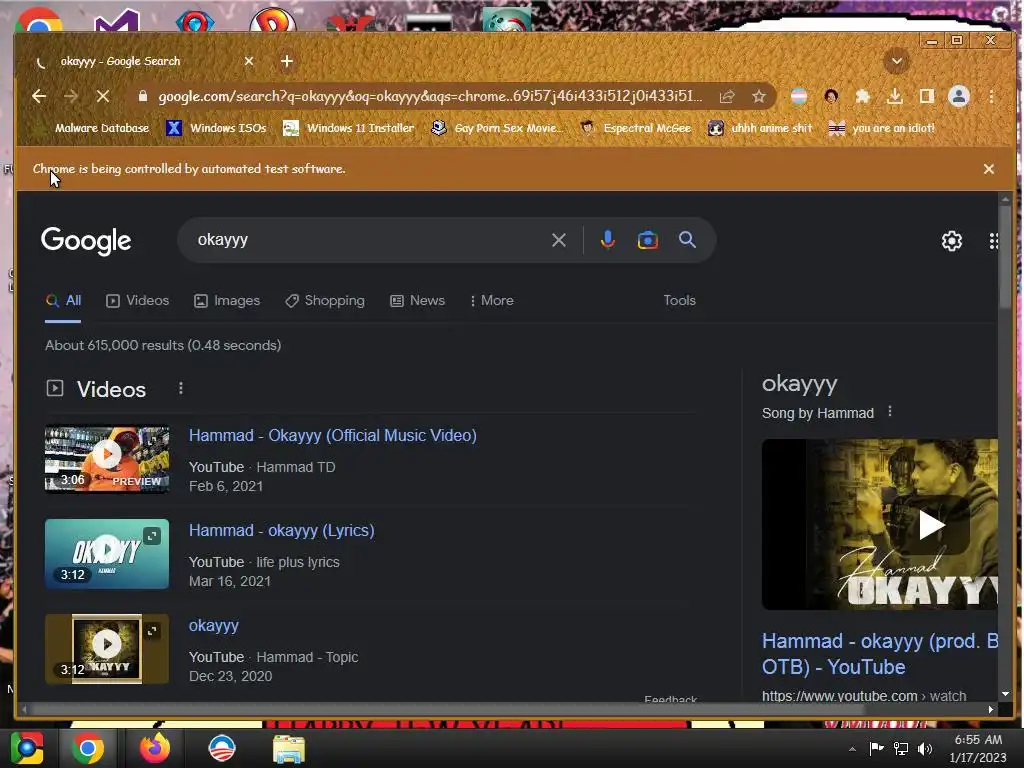Search by image with camera icon

click(647, 240)
